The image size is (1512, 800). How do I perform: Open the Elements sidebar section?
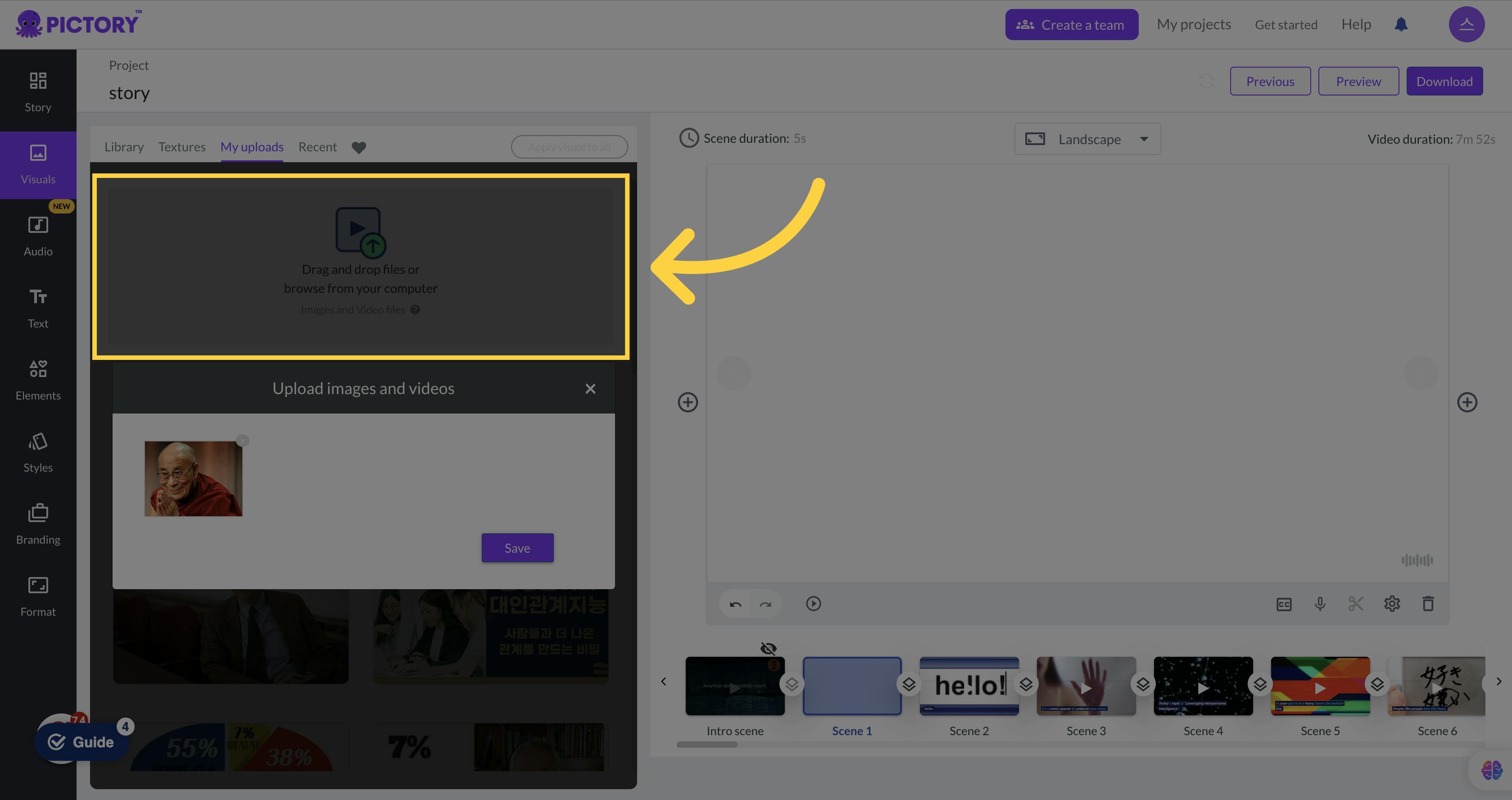[x=38, y=380]
